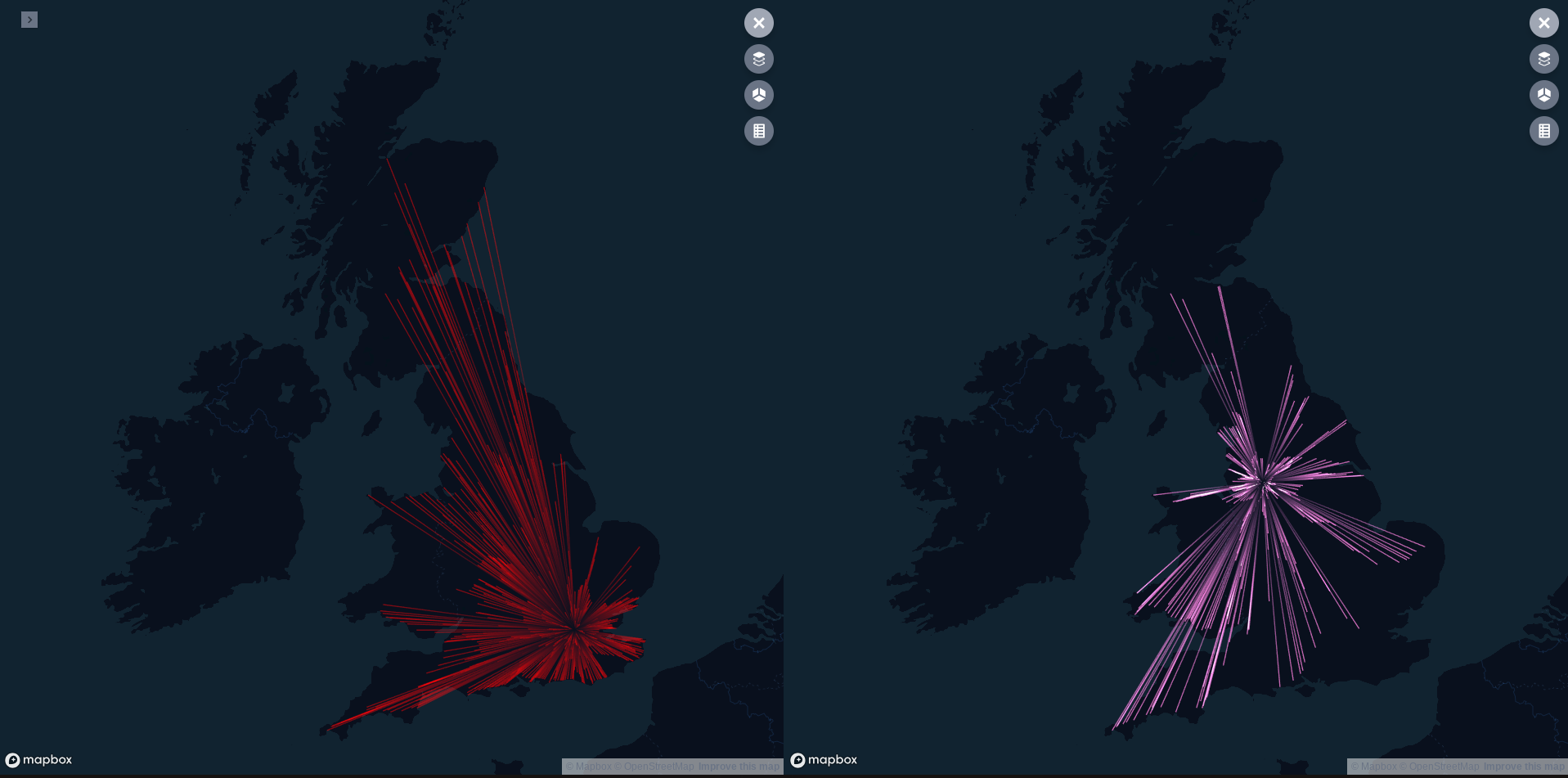Close the left map panel
Image resolution: width=1568 pixels, height=778 pixels.
pyautogui.click(x=758, y=23)
